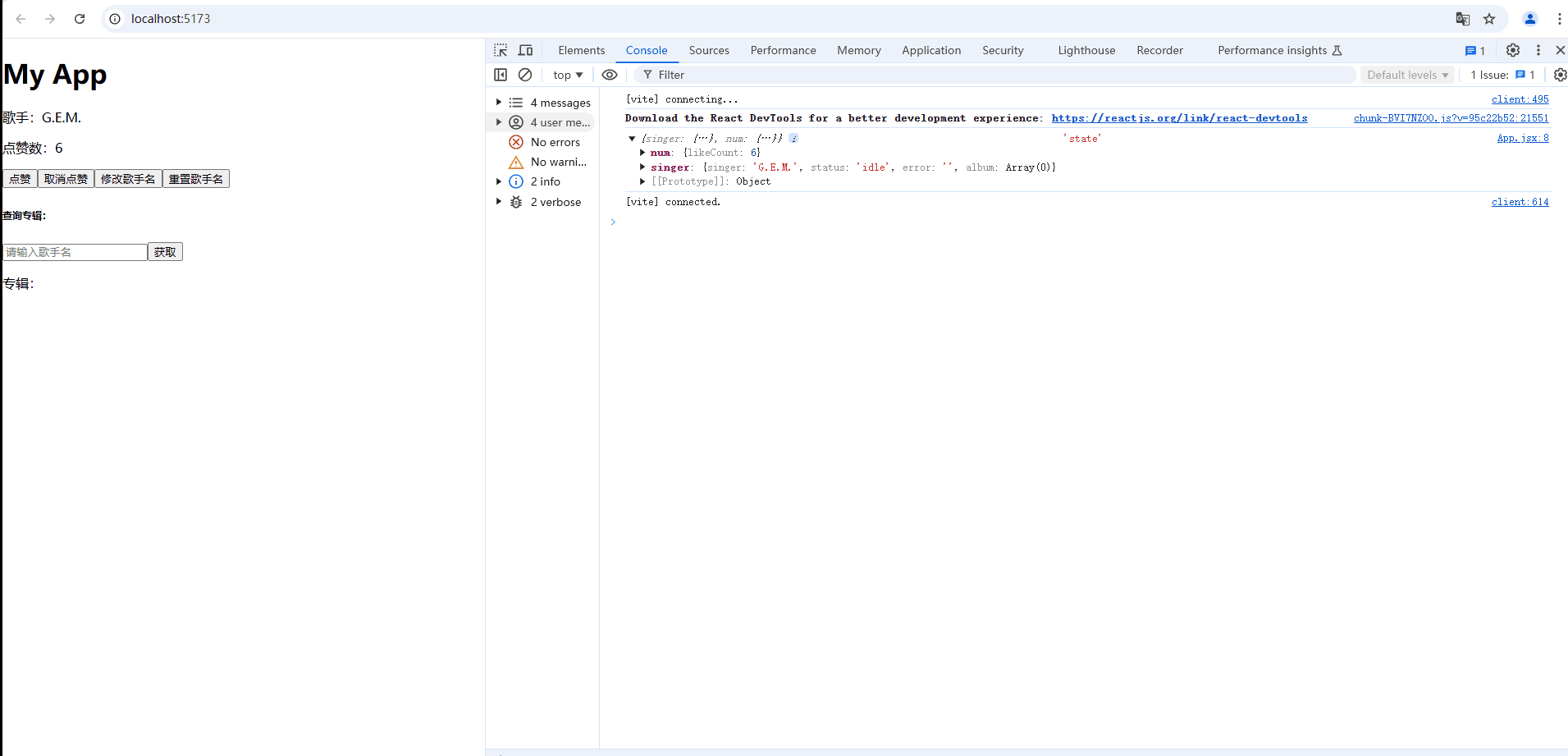Screen dimensions: 1568x756
Task: Bookmark this page with star icon
Action: pyautogui.click(x=1489, y=19)
